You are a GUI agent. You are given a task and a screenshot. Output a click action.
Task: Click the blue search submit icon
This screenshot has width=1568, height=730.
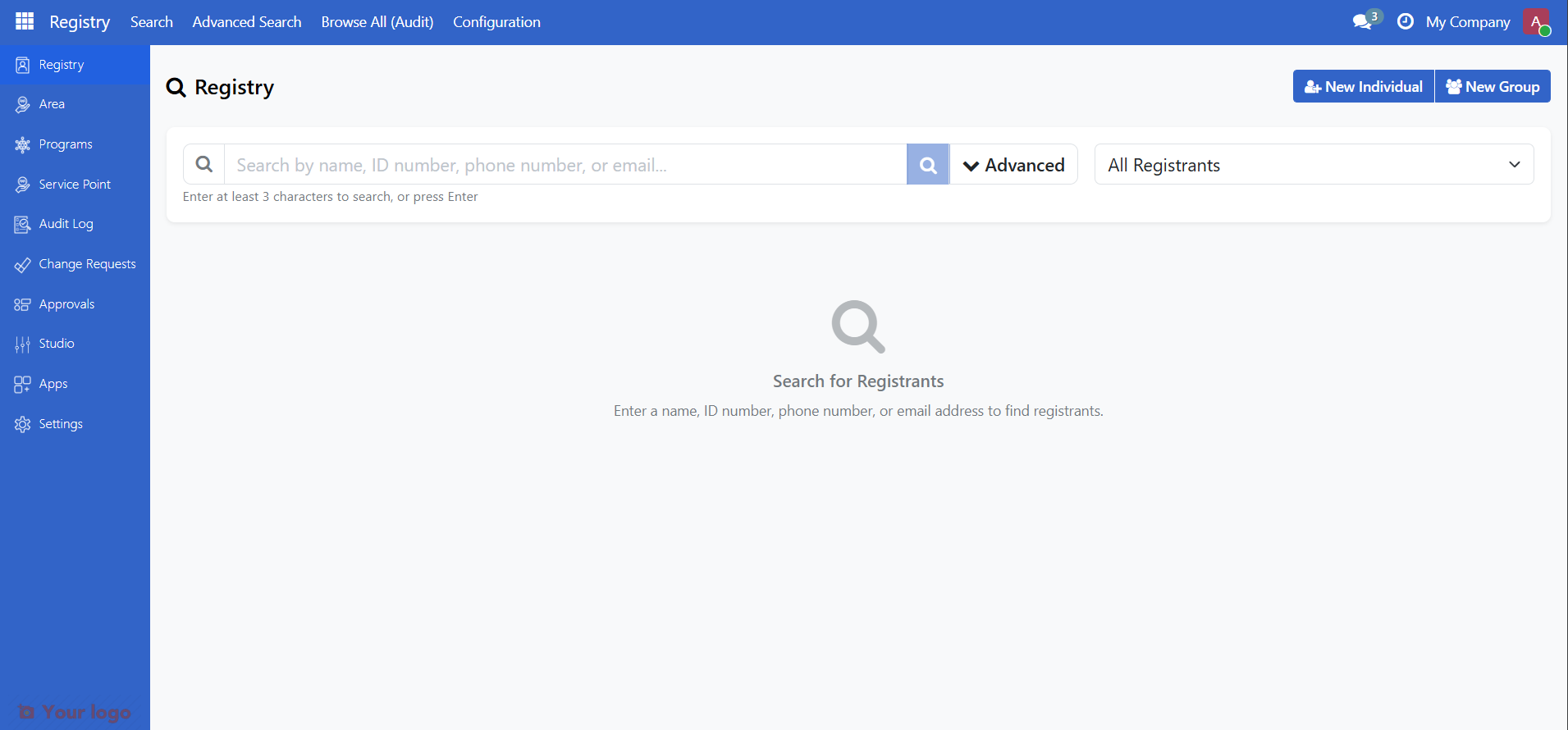[928, 165]
